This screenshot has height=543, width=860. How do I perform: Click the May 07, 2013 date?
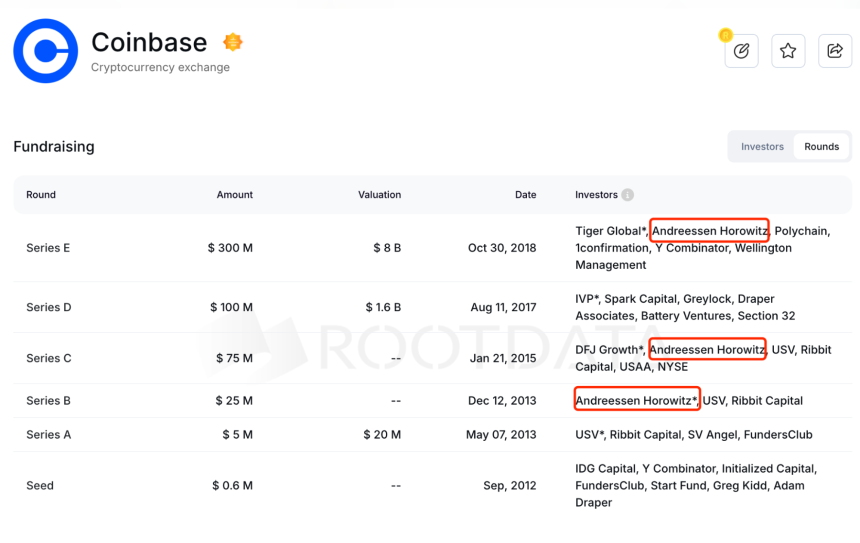pos(501,434)
